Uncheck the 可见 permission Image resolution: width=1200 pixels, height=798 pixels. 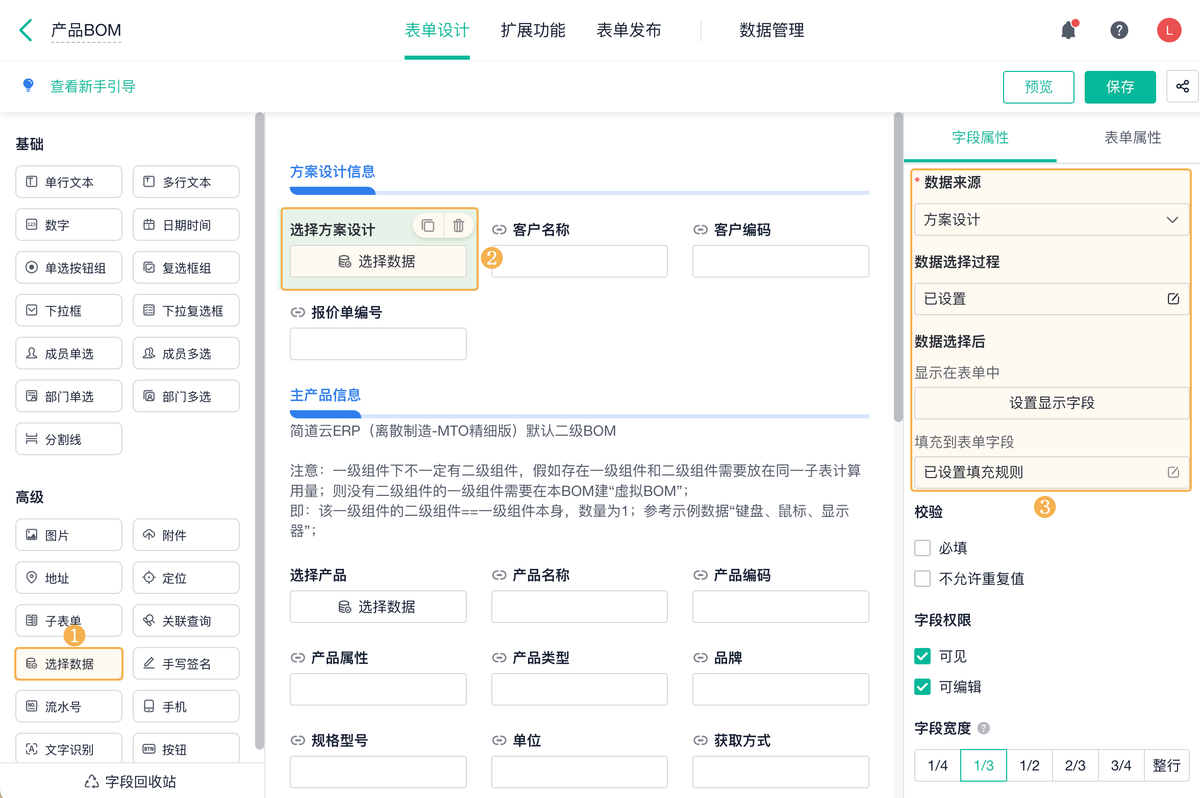[925, 657]
